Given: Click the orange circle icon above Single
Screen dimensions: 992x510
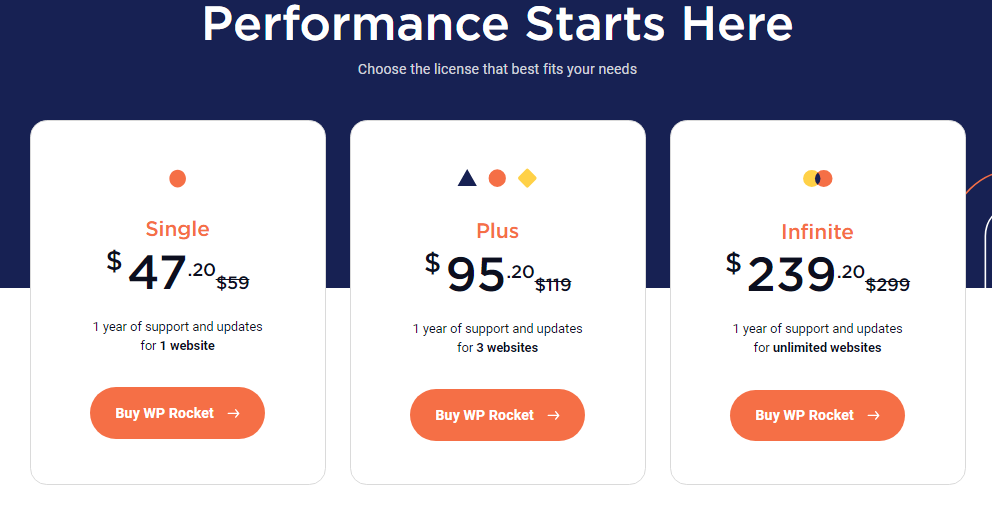Looking at the screenshot, I should (178, 178).
